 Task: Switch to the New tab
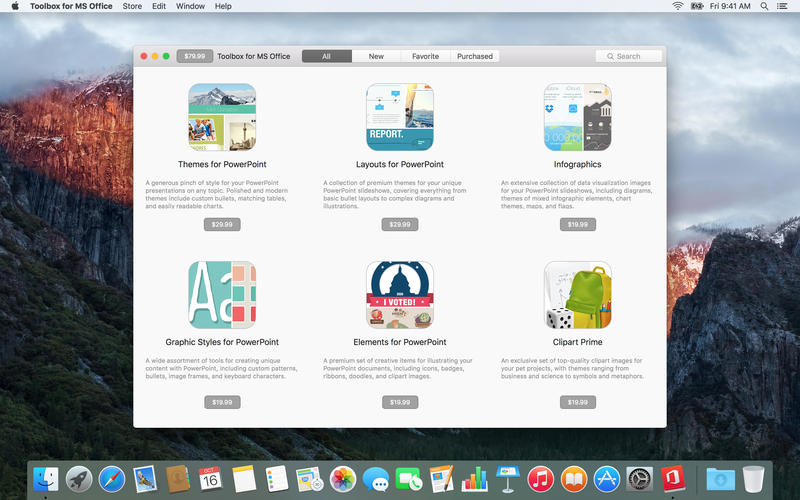point(376,56)
